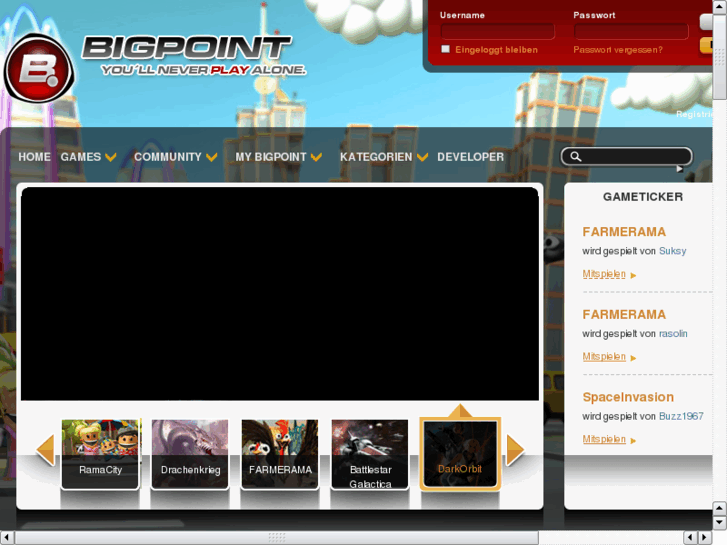The image size is (727, 545).
Task: Expand the MY BIGPOINT dropdown chevron
Action: click(317, 157)
